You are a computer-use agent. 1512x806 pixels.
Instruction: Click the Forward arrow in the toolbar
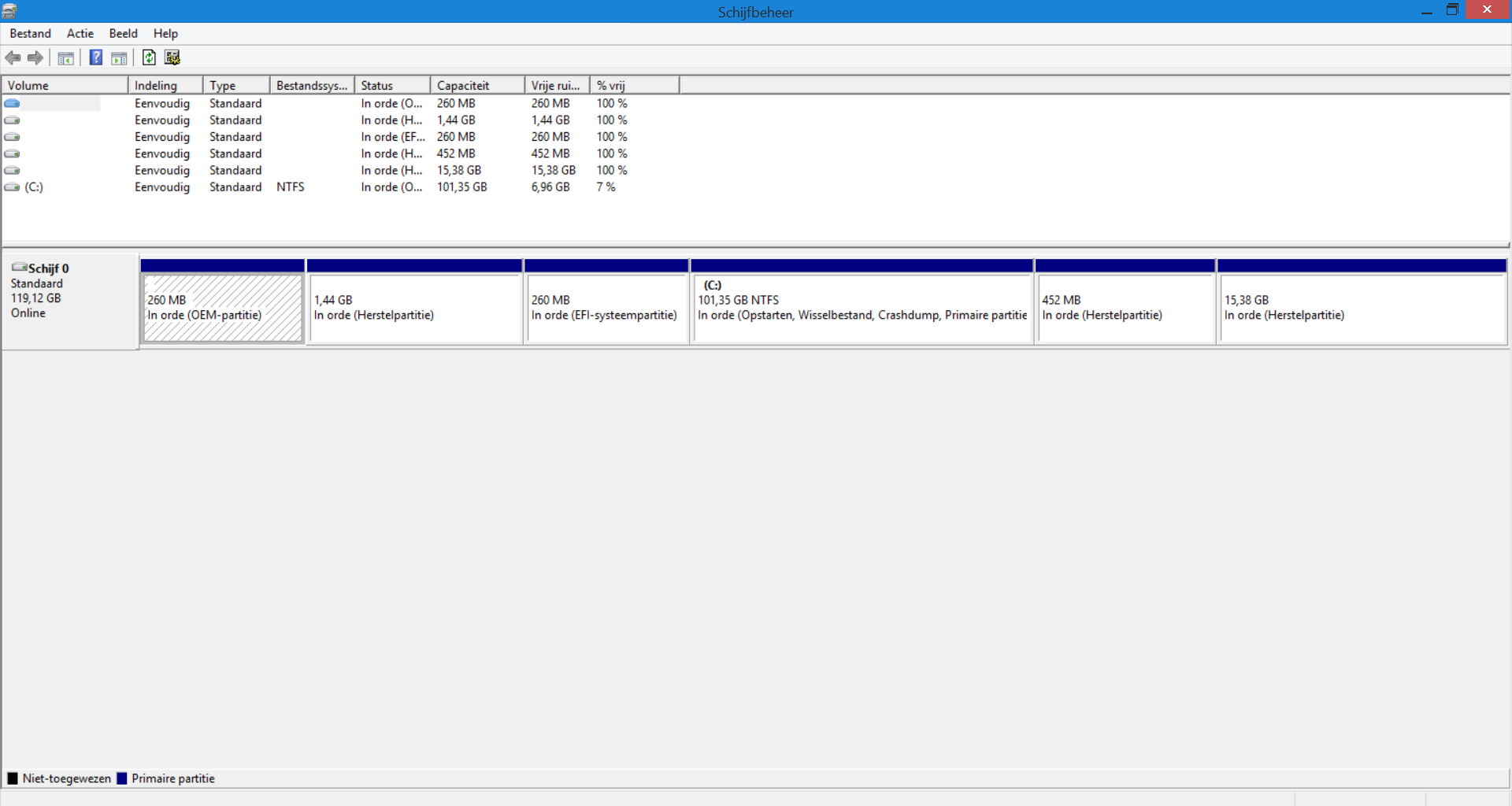[35, 57]
